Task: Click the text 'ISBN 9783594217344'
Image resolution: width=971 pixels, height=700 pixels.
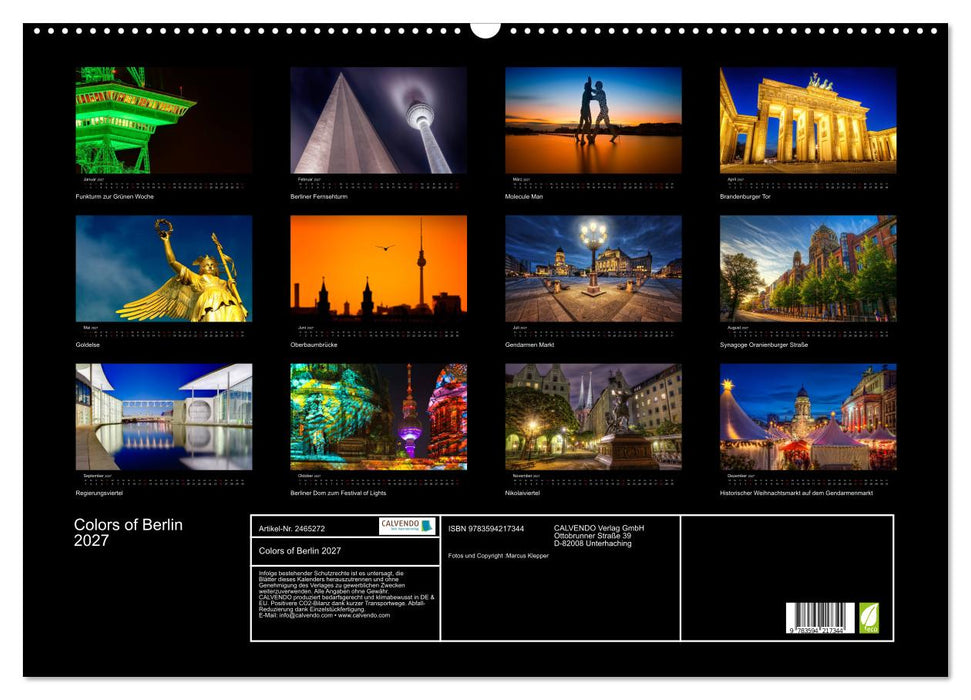Action: pos(486,528)
